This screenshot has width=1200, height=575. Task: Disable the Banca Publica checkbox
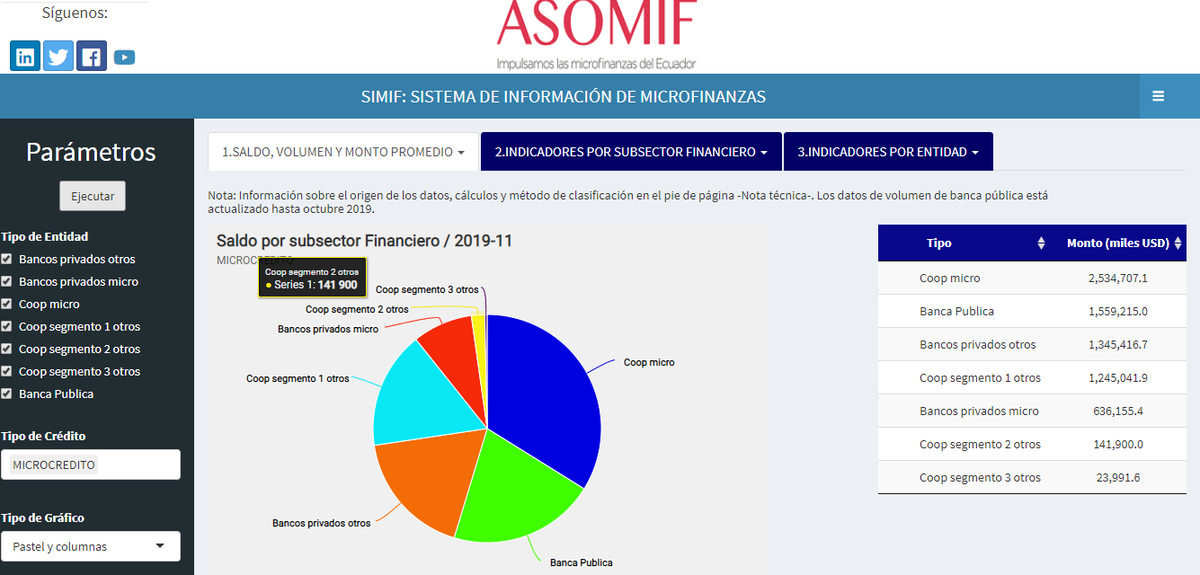7,394
